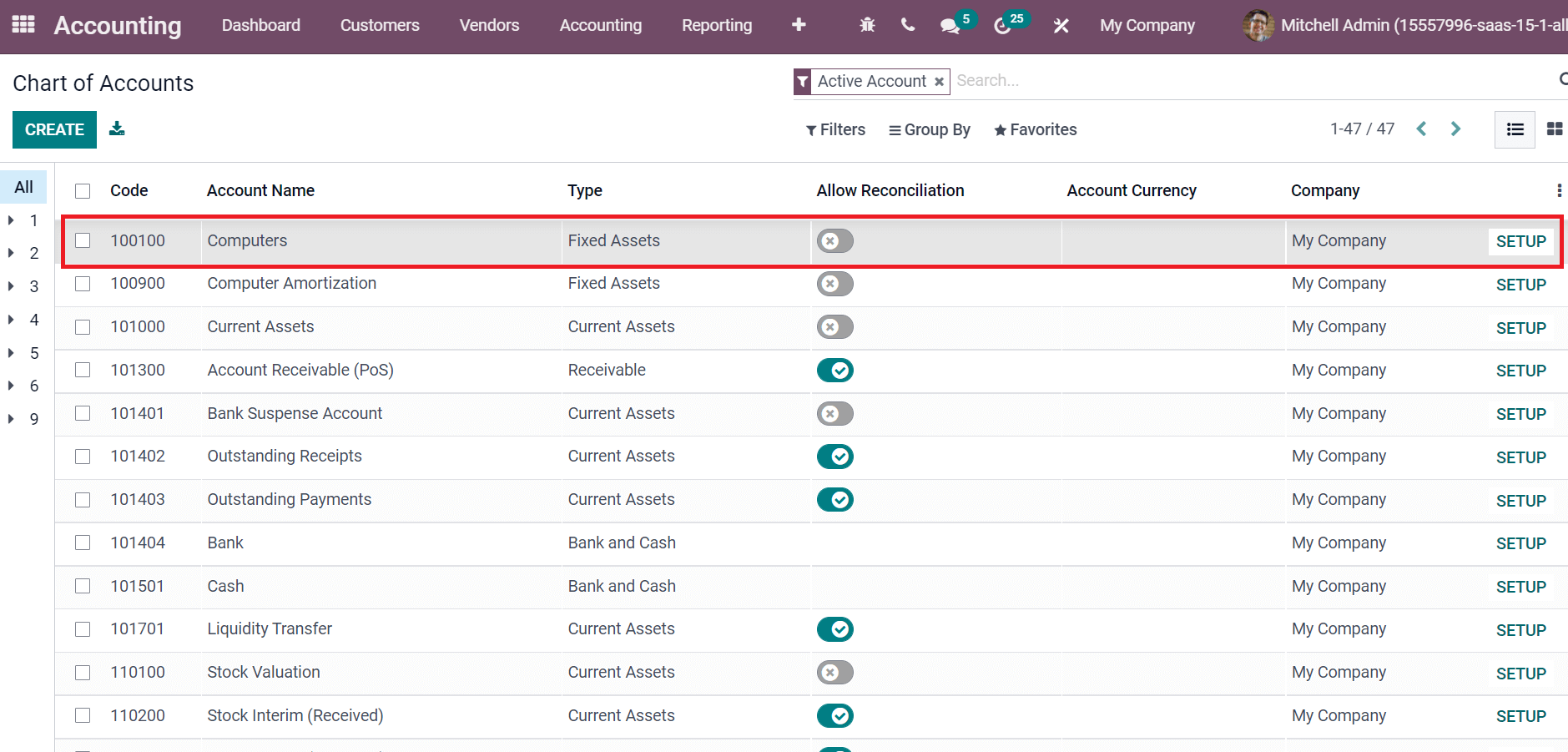Viewport: 1568px width, 752px height.
Task: Open the Group By dropdown
Action: click(x=928, y=129)
